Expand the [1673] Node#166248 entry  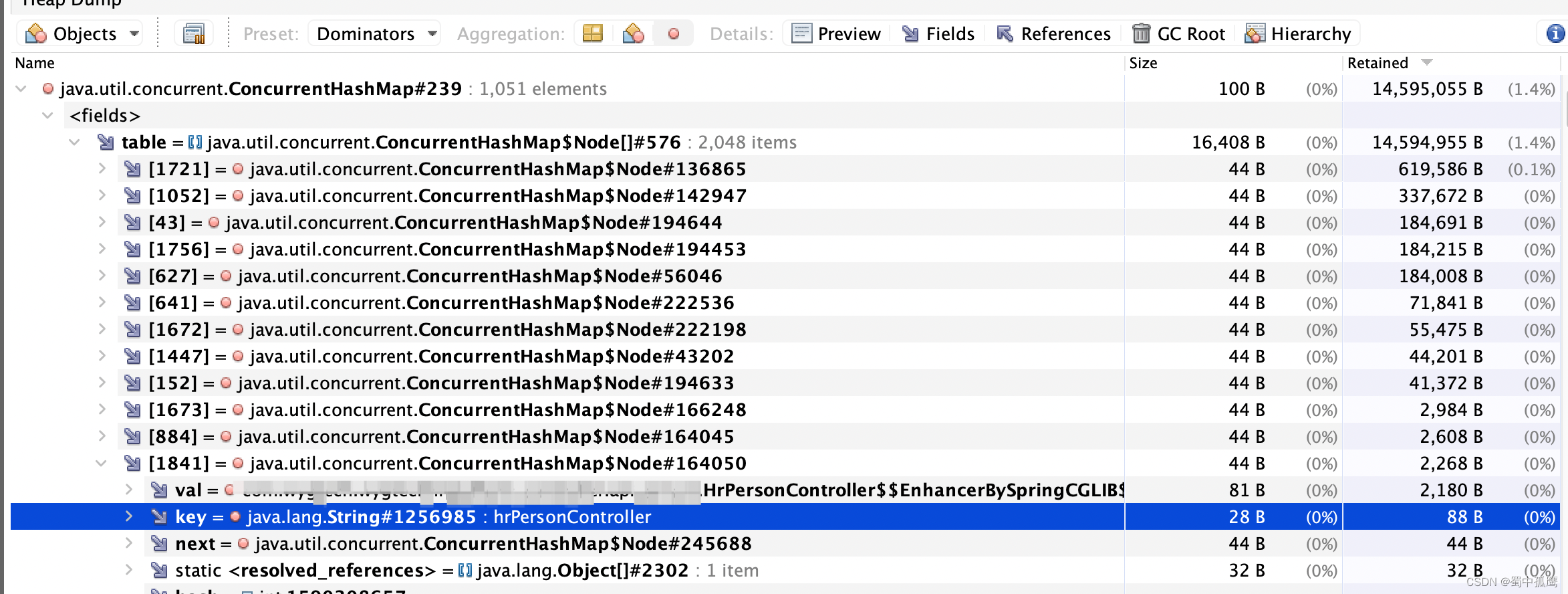pyautogui.click(x=102, y=409)
